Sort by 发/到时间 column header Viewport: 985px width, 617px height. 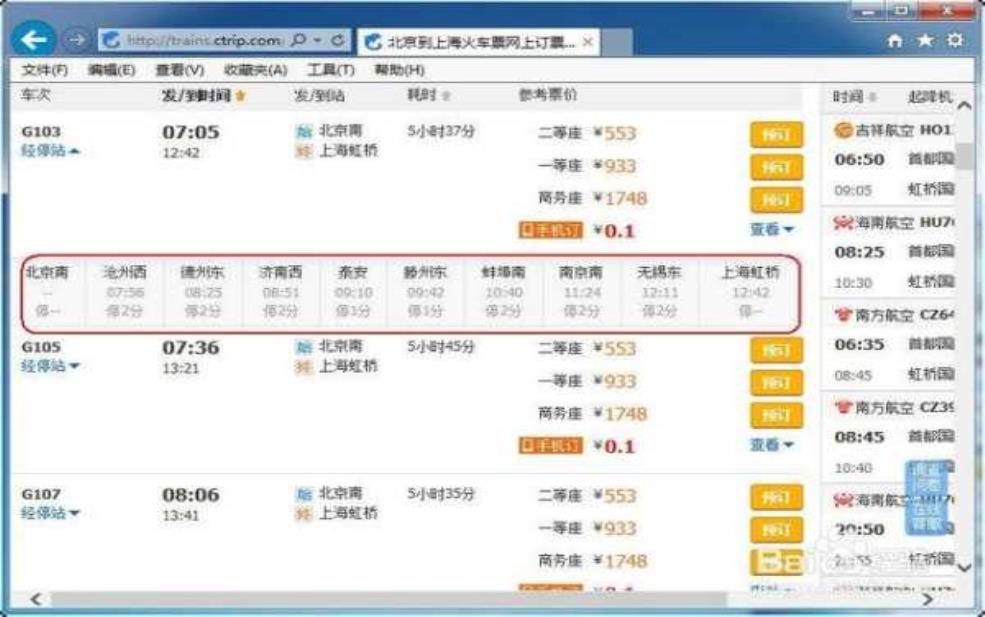pos(204,96)
